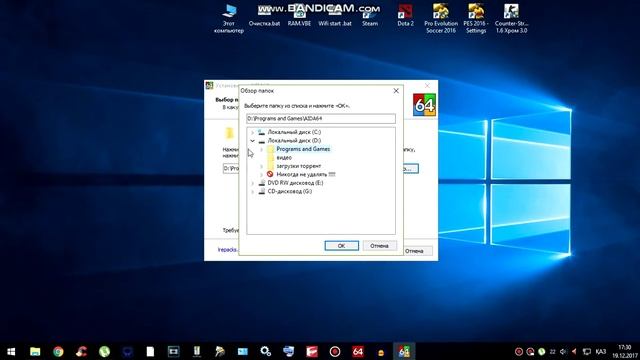The height and width of the screenshot is (360, 640).
Task: Select the Counter-Strike 1.6 desktop shortcut
Action: [511, 19]
